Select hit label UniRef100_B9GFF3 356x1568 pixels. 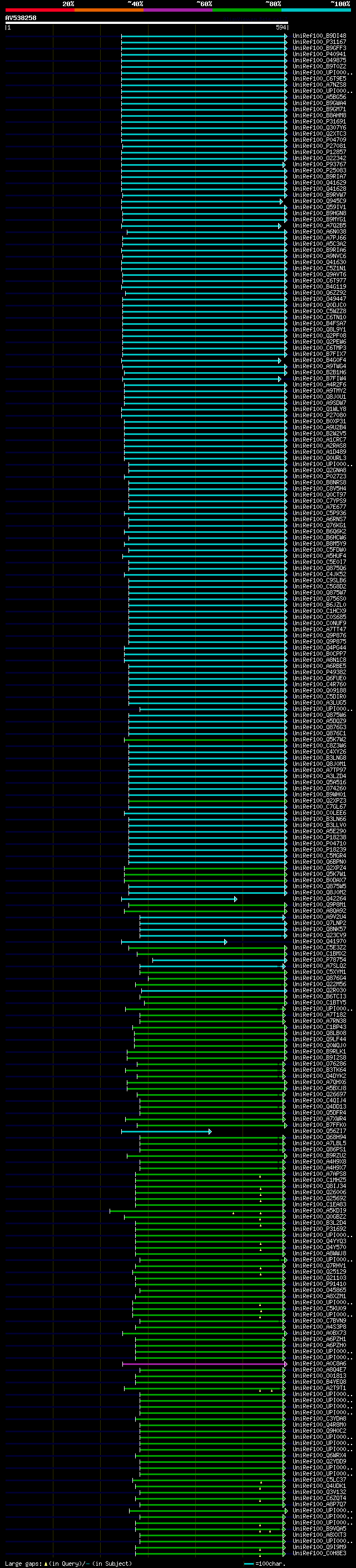tap(319, 48)
